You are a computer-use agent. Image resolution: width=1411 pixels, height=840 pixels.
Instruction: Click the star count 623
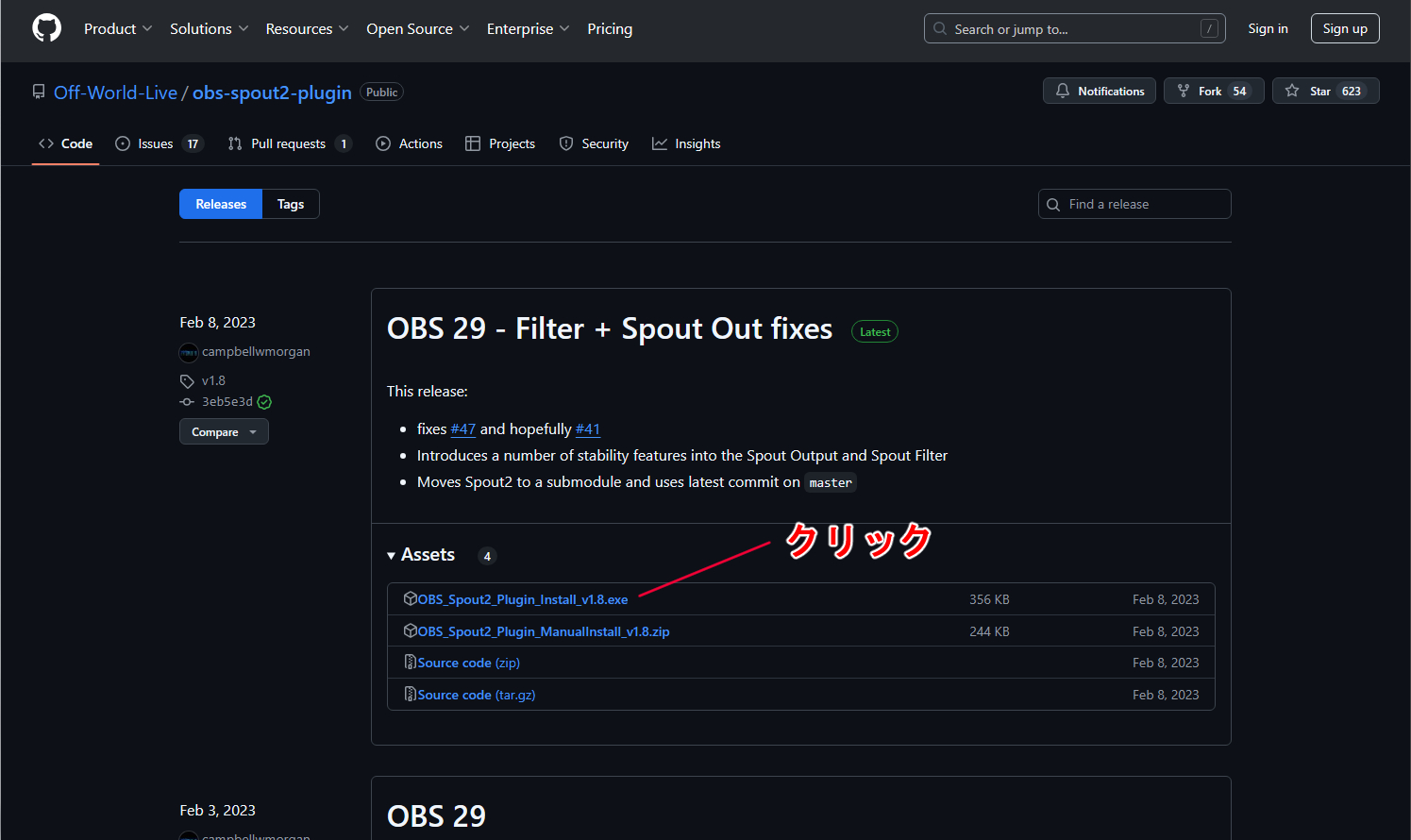[x=1352, y=91]
